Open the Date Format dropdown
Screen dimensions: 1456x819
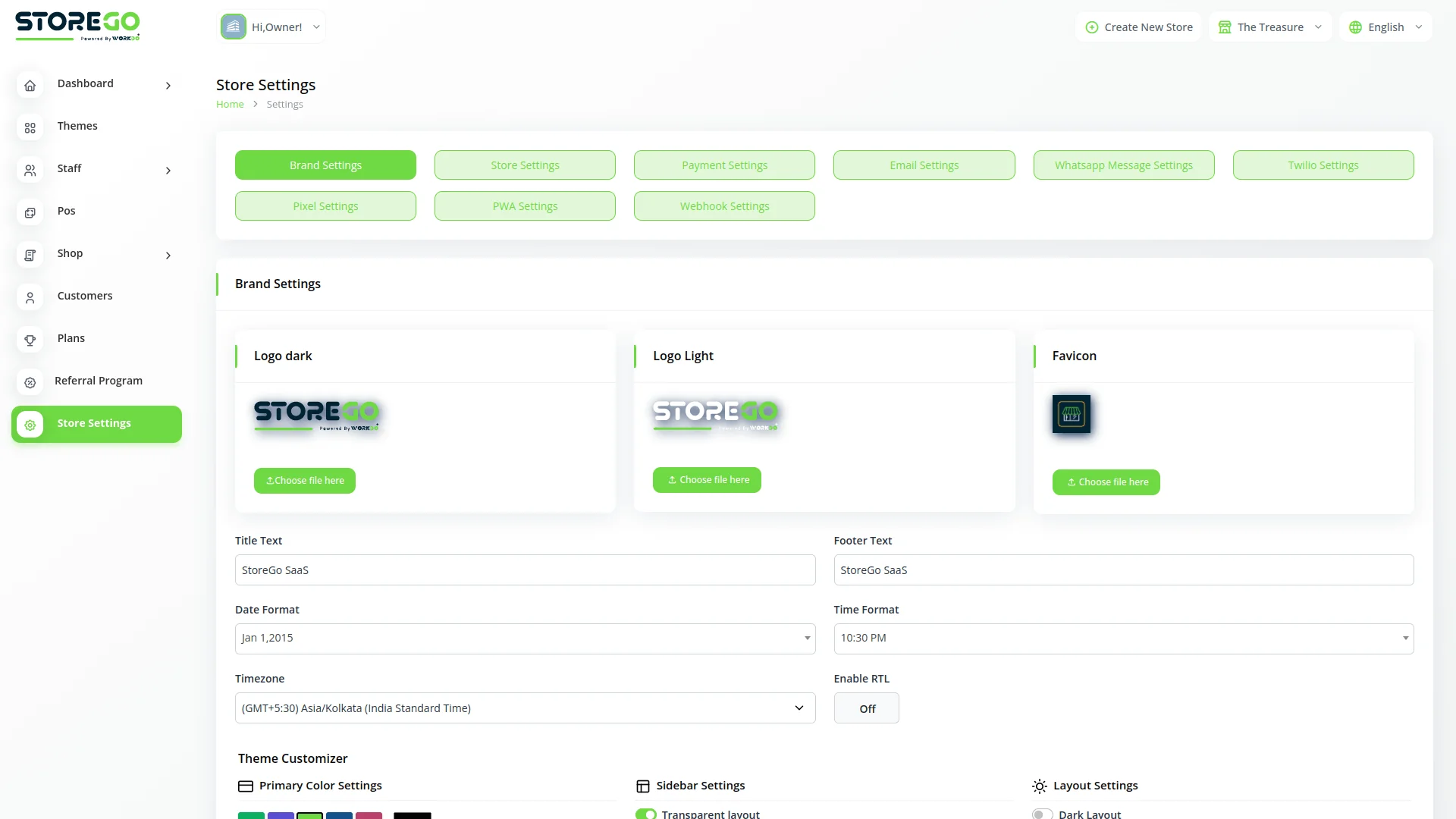[x=525, y=639]
